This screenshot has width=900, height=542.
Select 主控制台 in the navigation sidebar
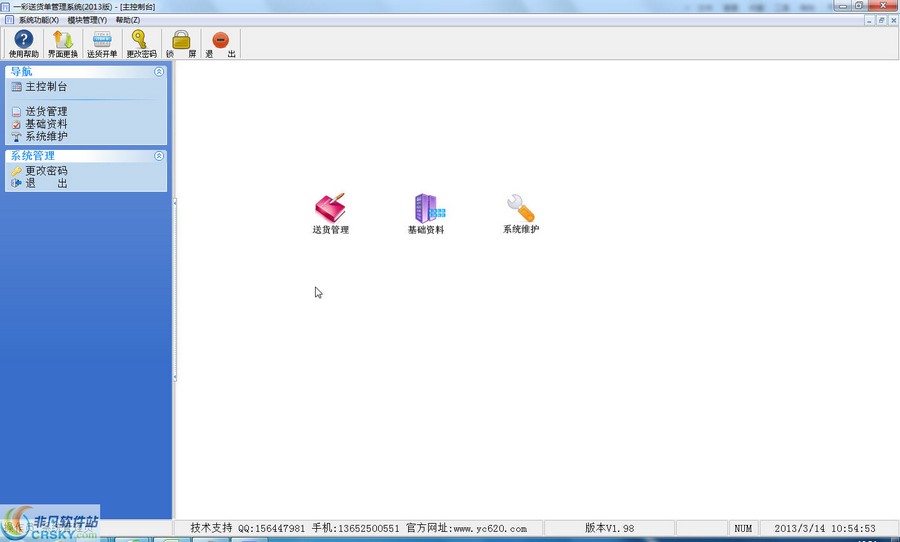pos(46,87)
